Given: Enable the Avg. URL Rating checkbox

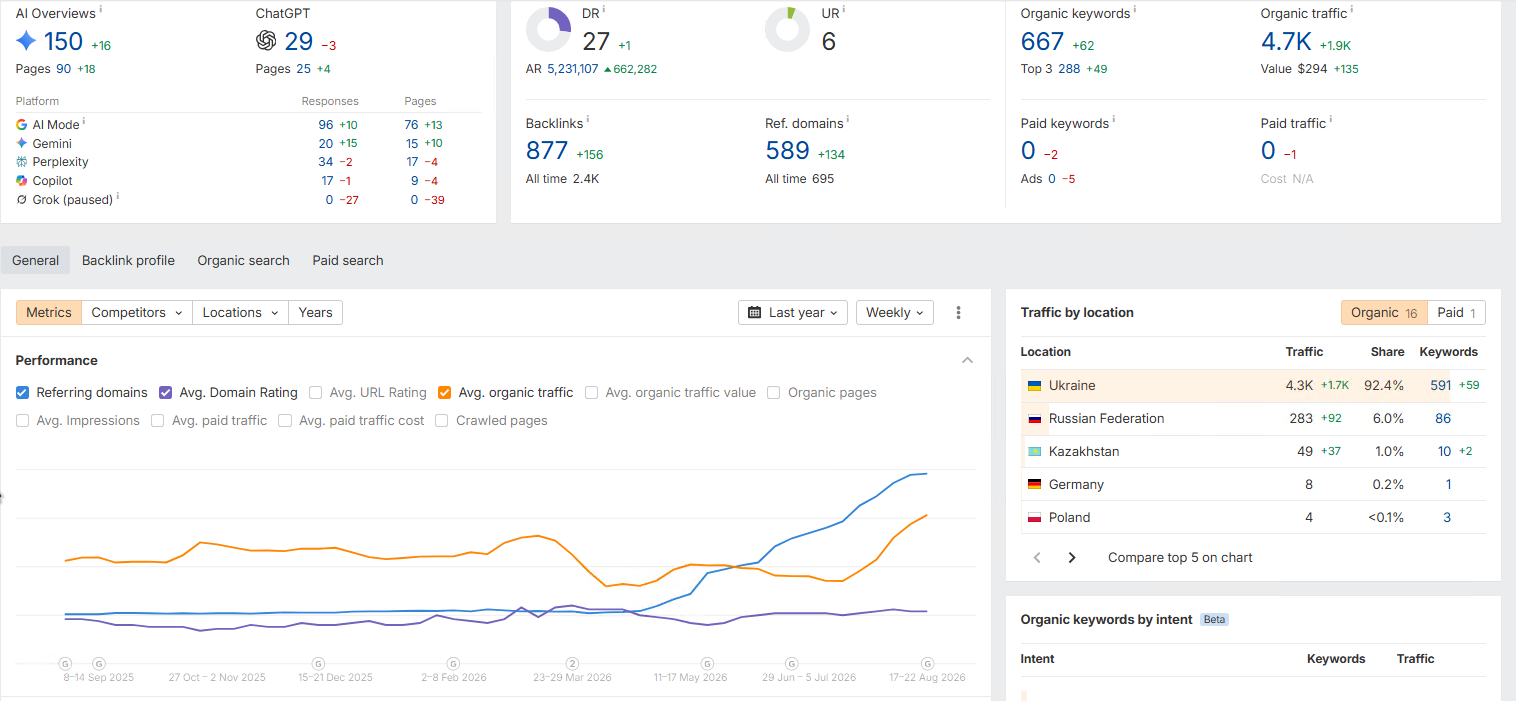Looking at the screenshot, I should (x=316, y=393).
